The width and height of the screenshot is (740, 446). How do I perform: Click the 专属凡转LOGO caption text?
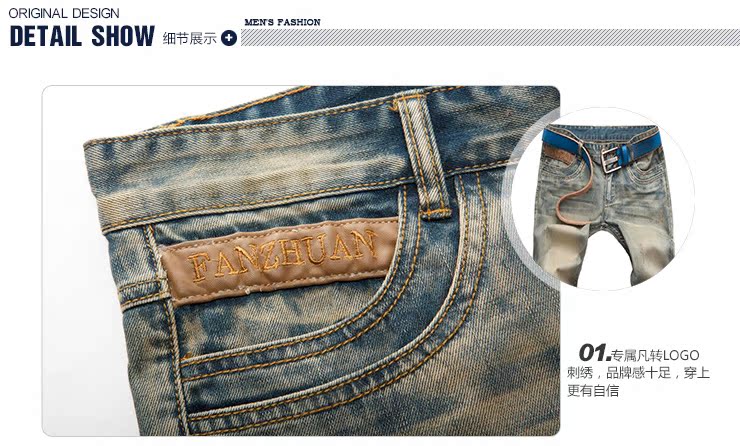(656, 355)
